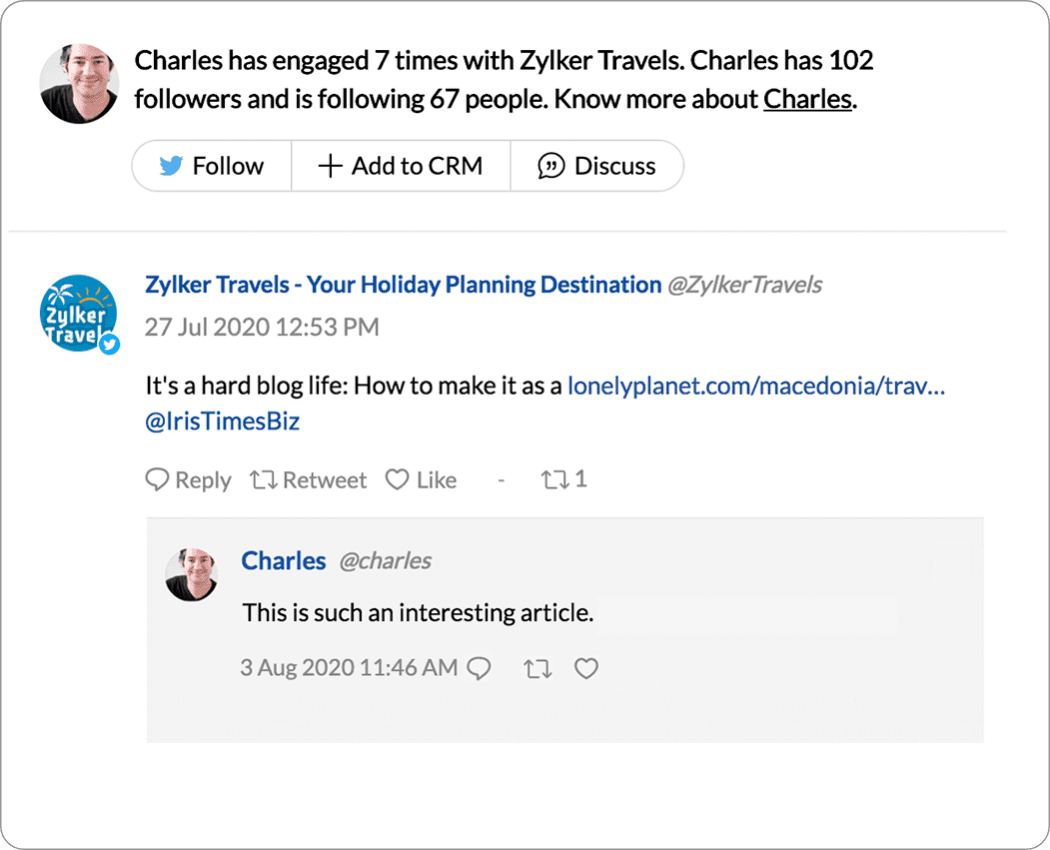Screen dimensions: 1050x850
Task: Click the @charles handle in reply
Action: point(385,561)
